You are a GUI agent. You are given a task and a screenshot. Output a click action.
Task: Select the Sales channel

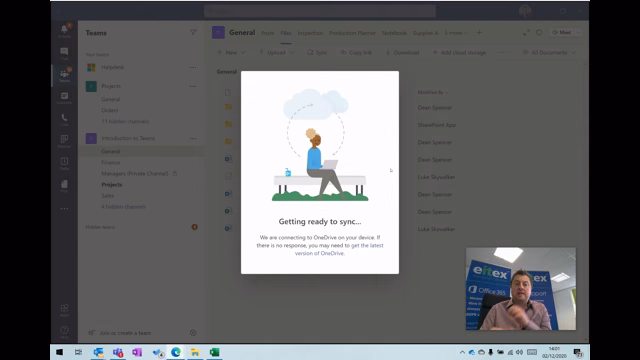pos(107,196)
